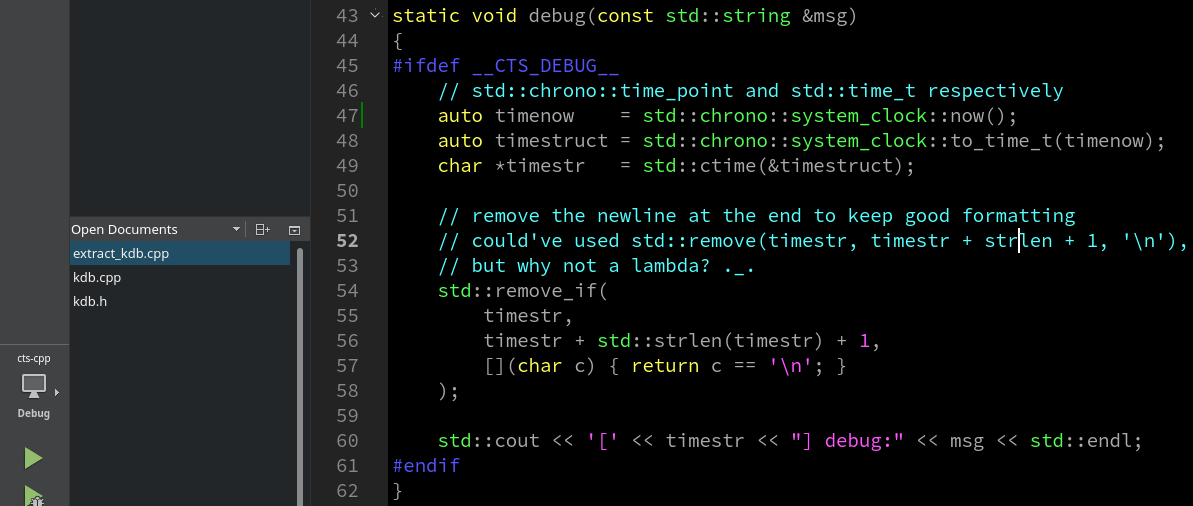
Task: Collapse the debug function fold arrow at line 43
Action: pyautogui.click(x=374, y=16)
